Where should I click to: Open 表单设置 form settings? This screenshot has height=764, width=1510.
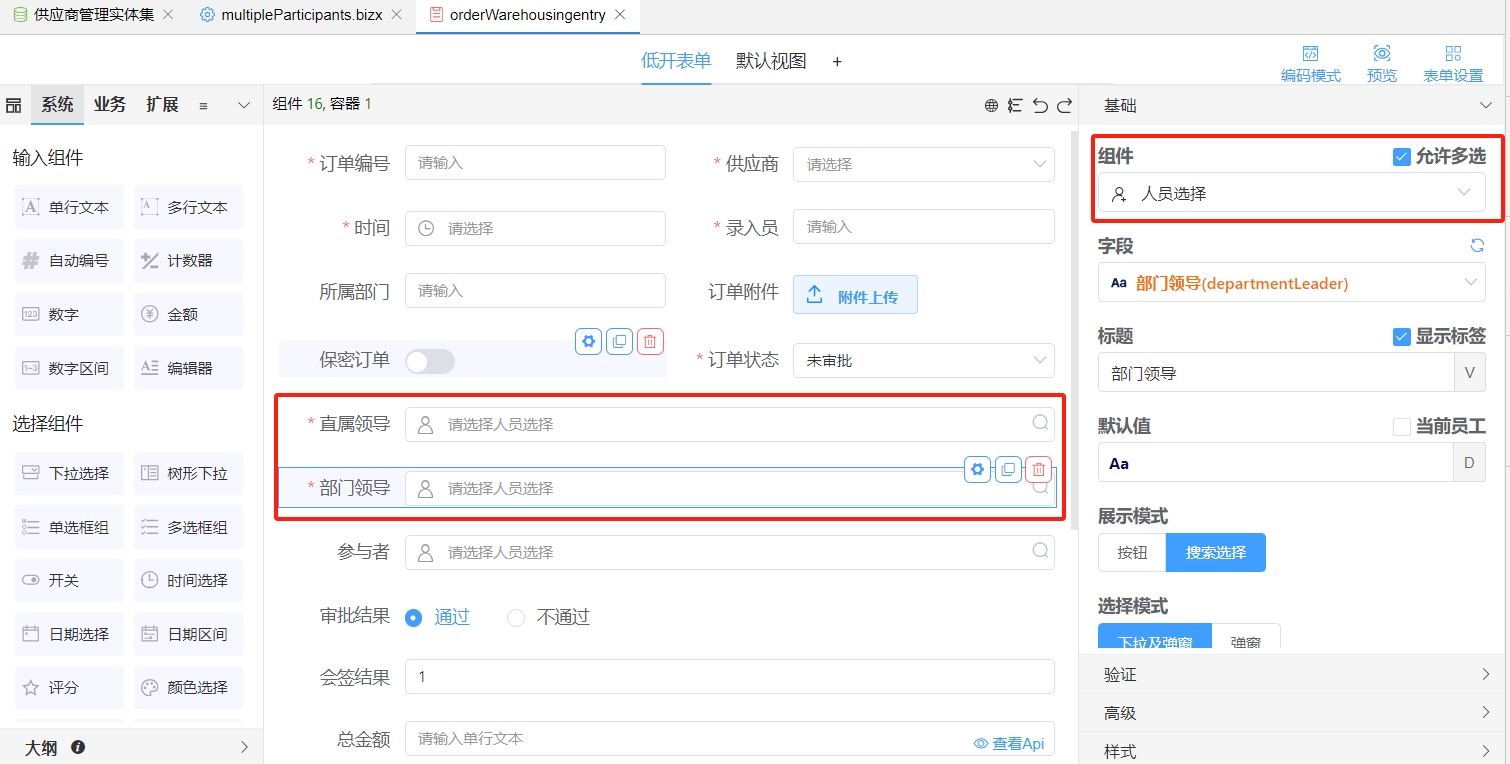(x=1453, y=63)
